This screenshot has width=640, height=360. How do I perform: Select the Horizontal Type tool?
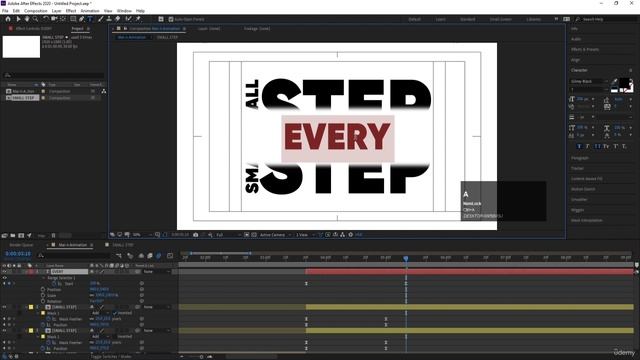tap(90, 19)
